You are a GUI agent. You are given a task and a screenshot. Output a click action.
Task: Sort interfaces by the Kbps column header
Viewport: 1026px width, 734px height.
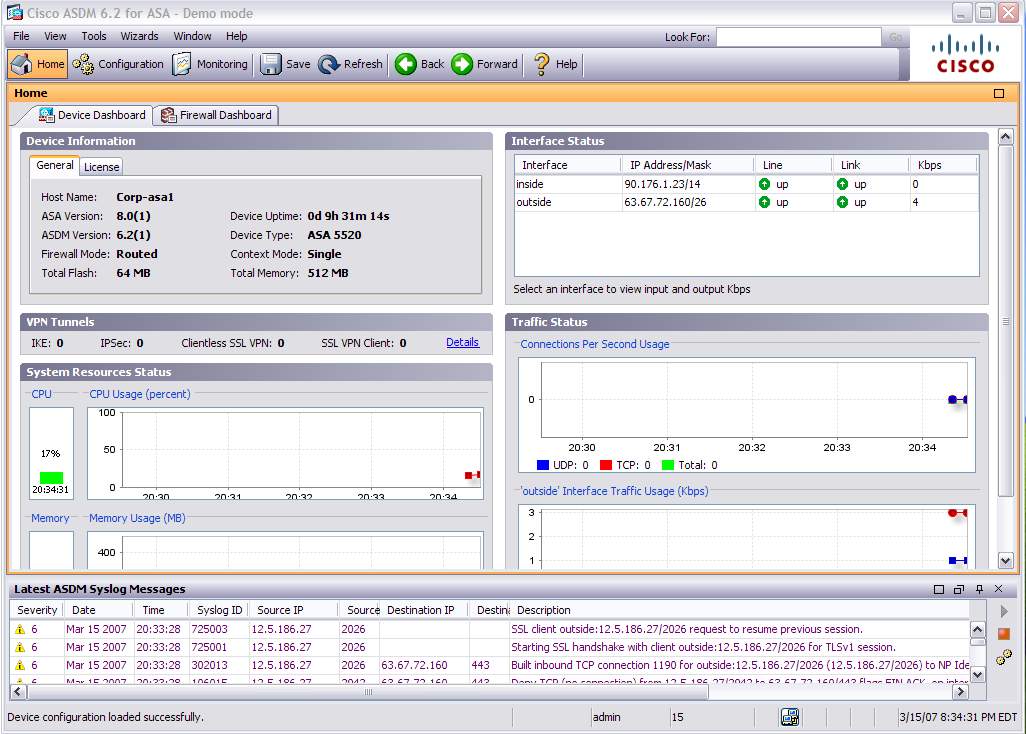(944, 165)
